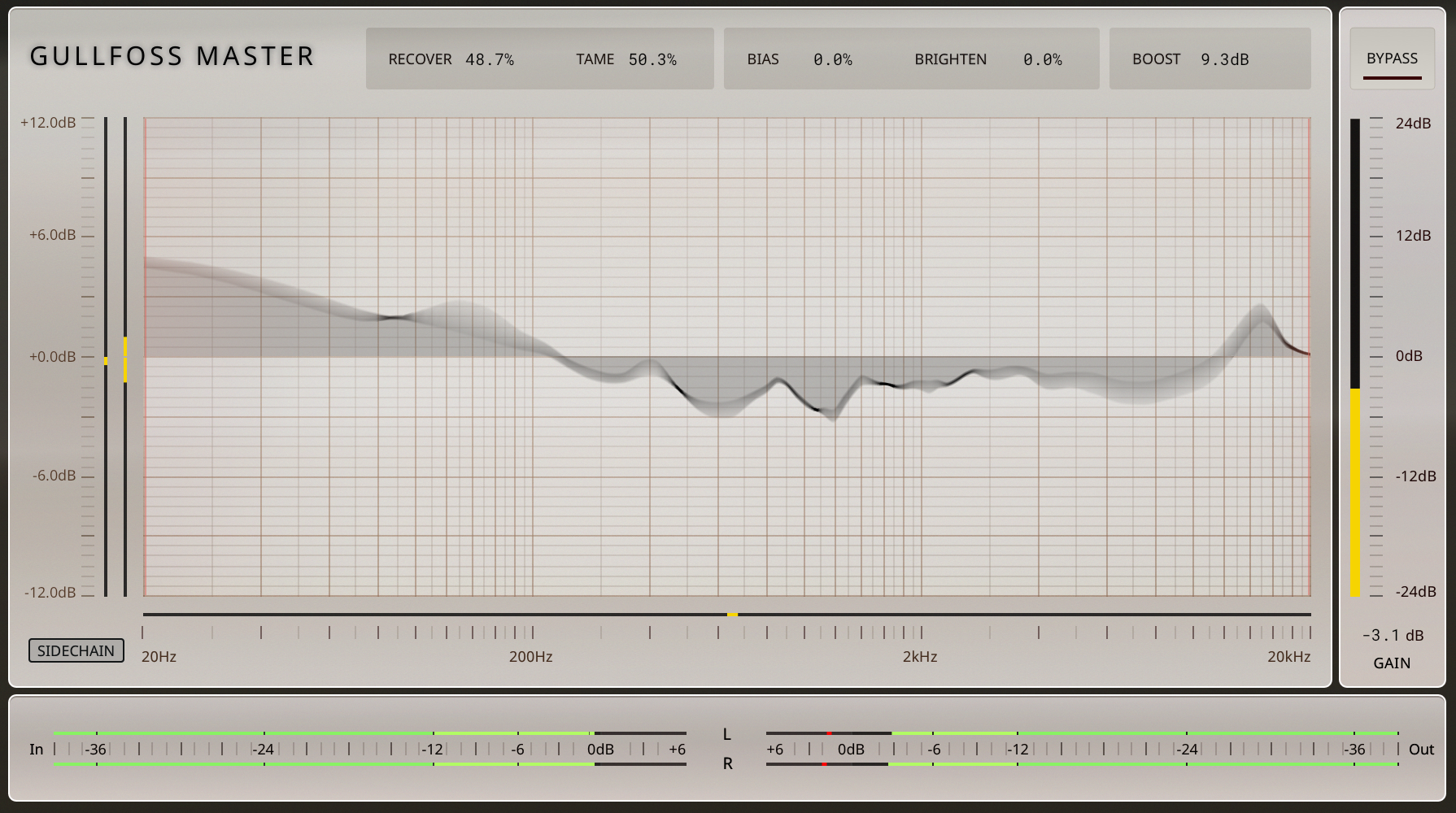The image size is (1456, 813).
Task: Click the 20Hz frequency label
Action: click(x=159, y=657)
